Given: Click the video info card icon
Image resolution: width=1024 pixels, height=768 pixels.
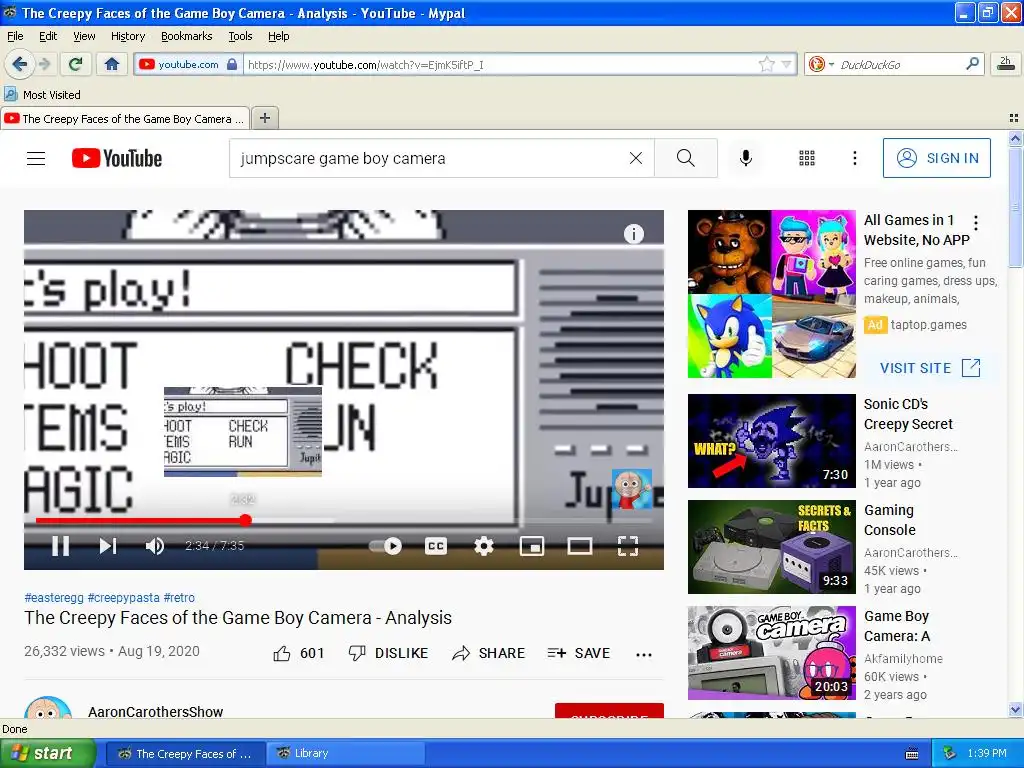Looking at the screenshot, I should point(633,234).
